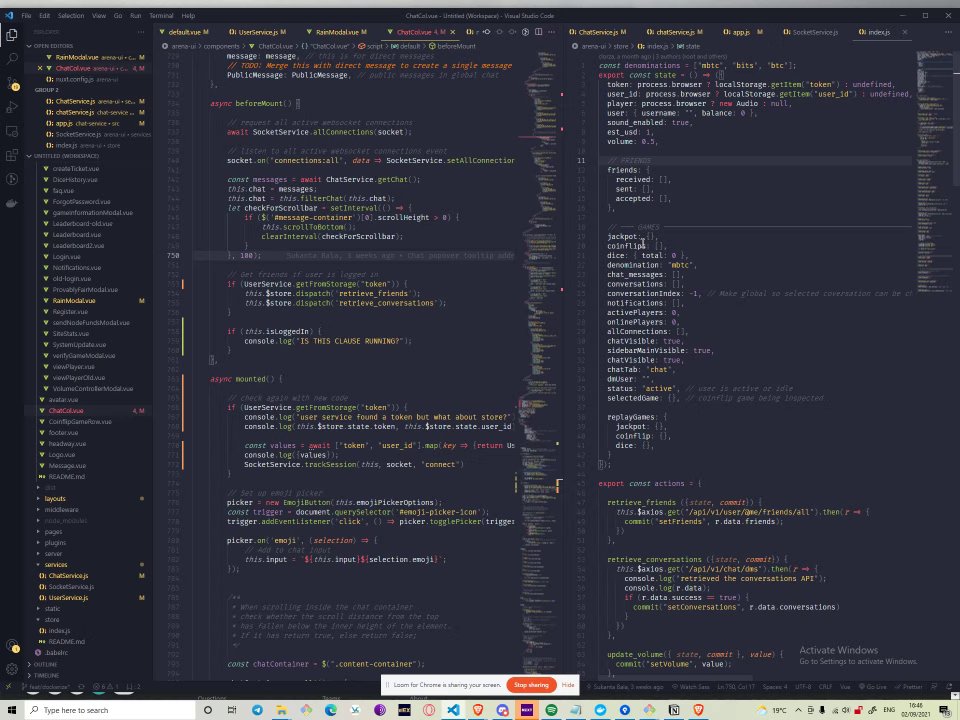Open the Source Control view
Image resolution: width=960 pixels, height=720 pixels.
tap(12, 83)
